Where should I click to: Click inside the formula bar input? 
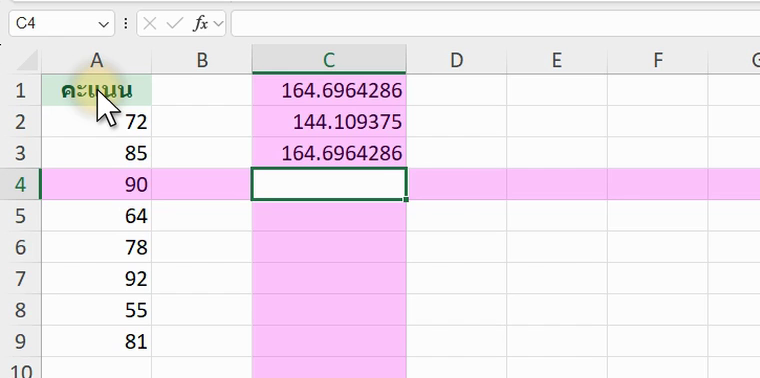495,23
